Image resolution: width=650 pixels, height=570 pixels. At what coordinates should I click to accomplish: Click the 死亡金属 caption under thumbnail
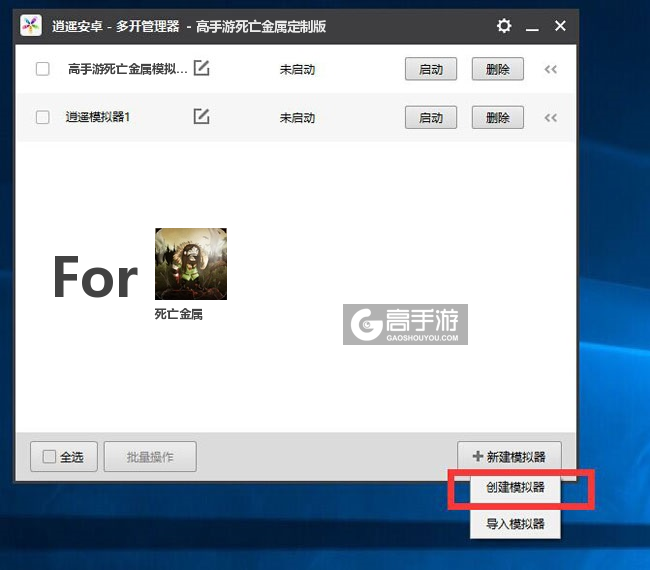[x=179, y=314]
